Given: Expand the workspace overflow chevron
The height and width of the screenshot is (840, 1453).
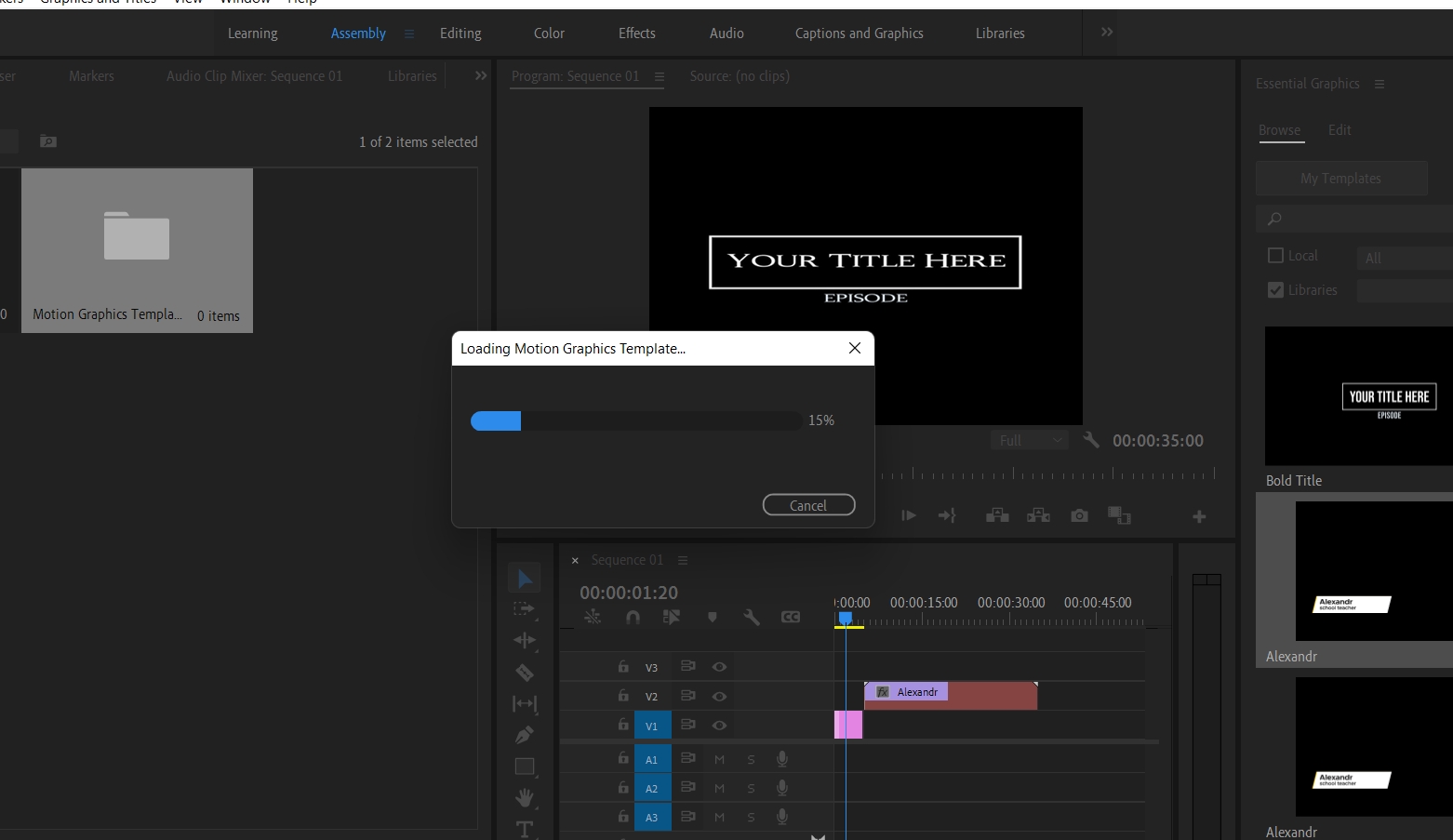Looking at the screenshot, I should pos(1107,33).
